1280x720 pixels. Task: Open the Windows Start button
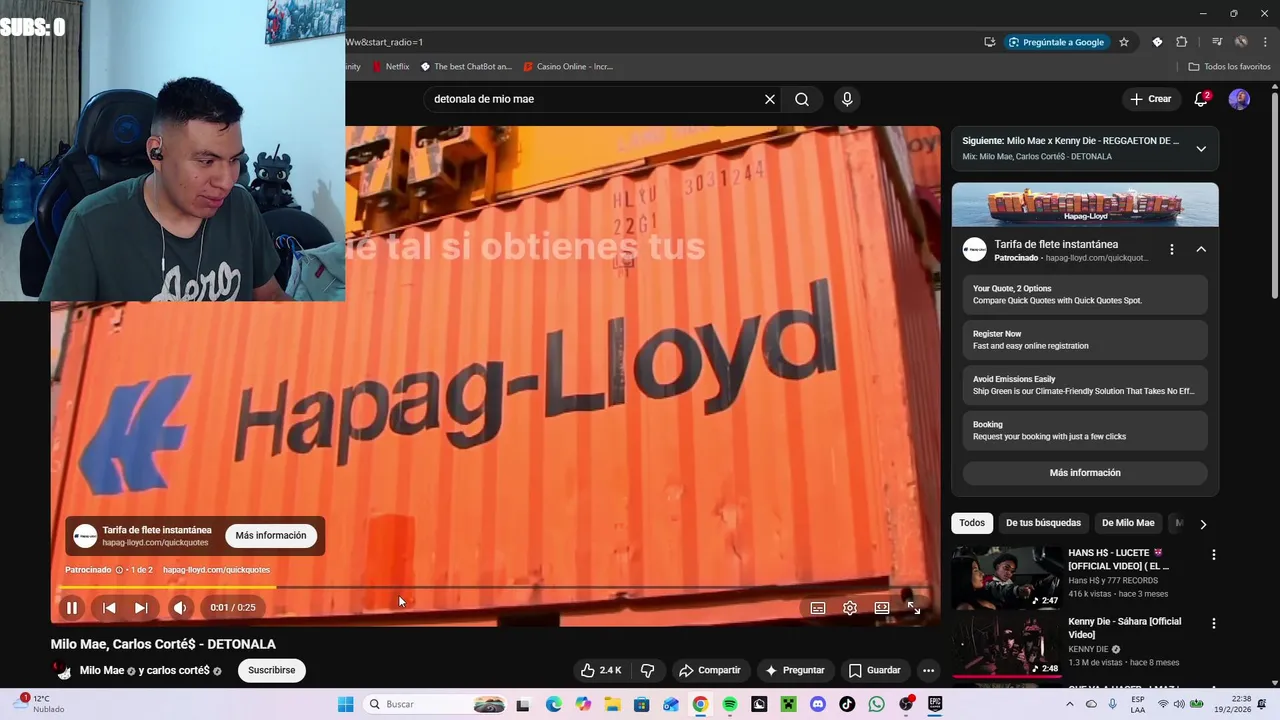click(x=345, y=704)
